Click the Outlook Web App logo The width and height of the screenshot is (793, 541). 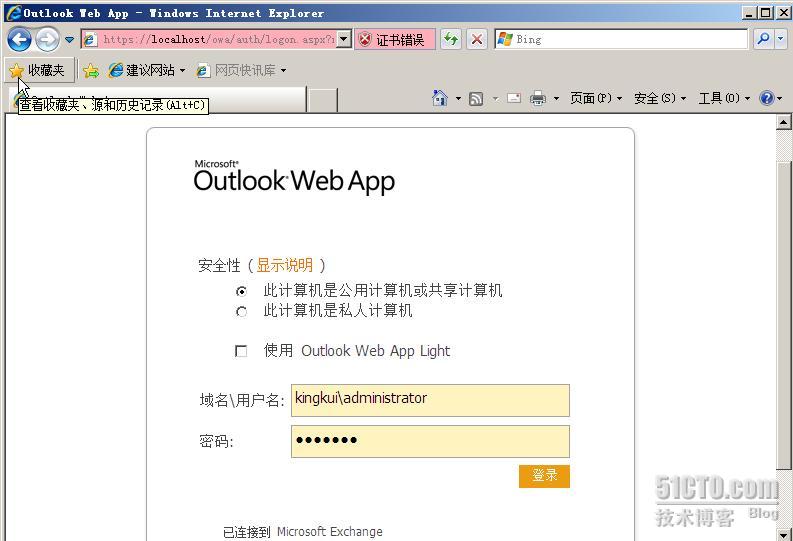[294, 177]
